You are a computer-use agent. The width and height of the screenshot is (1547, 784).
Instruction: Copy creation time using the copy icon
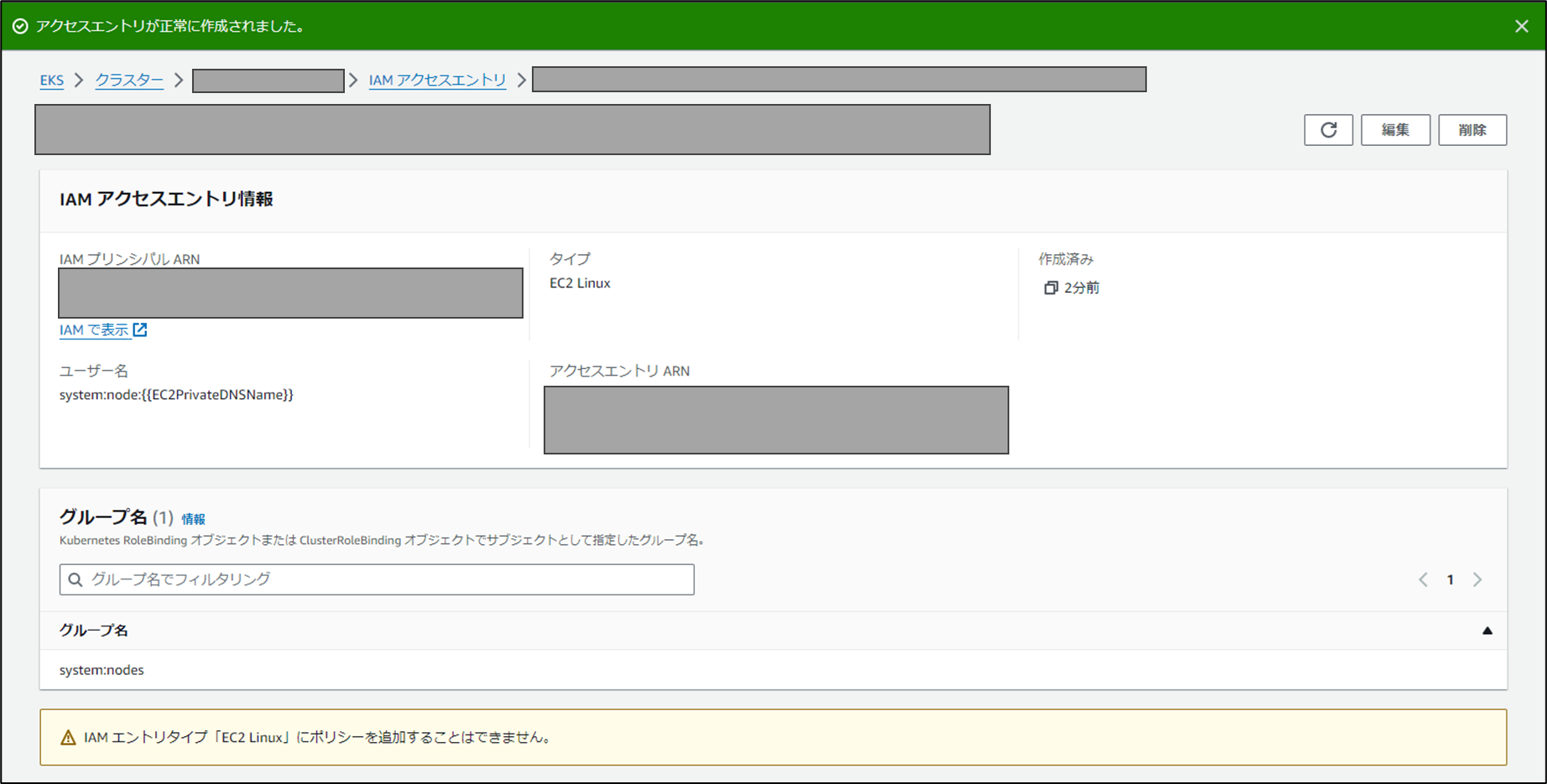tap(1050, 288)
